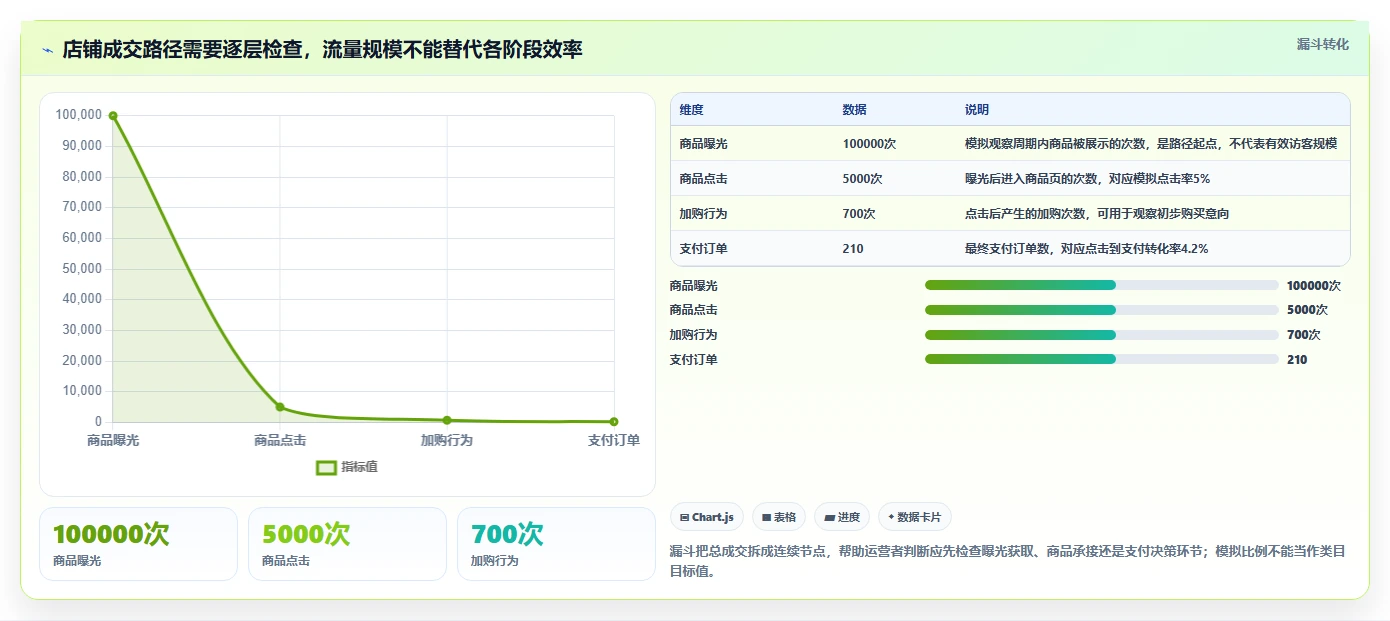Click the 指标值 legend label
Image resolution: width=1390 pixels, height=621 pixels.
(359, 467)
